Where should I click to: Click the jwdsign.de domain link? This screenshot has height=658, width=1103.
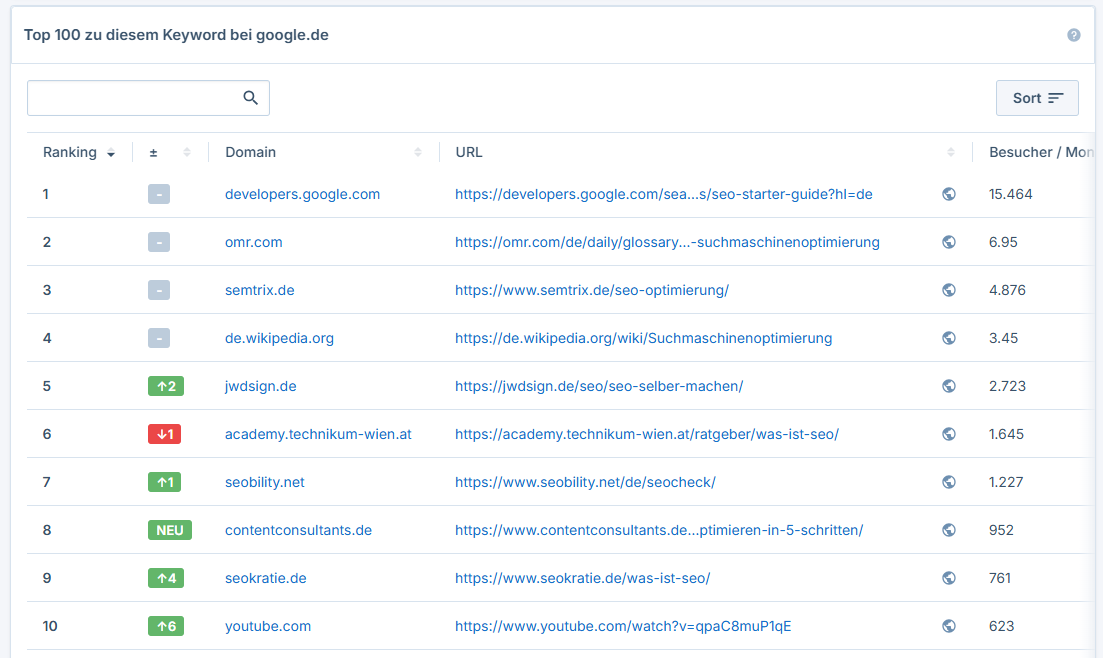point(260,386)
